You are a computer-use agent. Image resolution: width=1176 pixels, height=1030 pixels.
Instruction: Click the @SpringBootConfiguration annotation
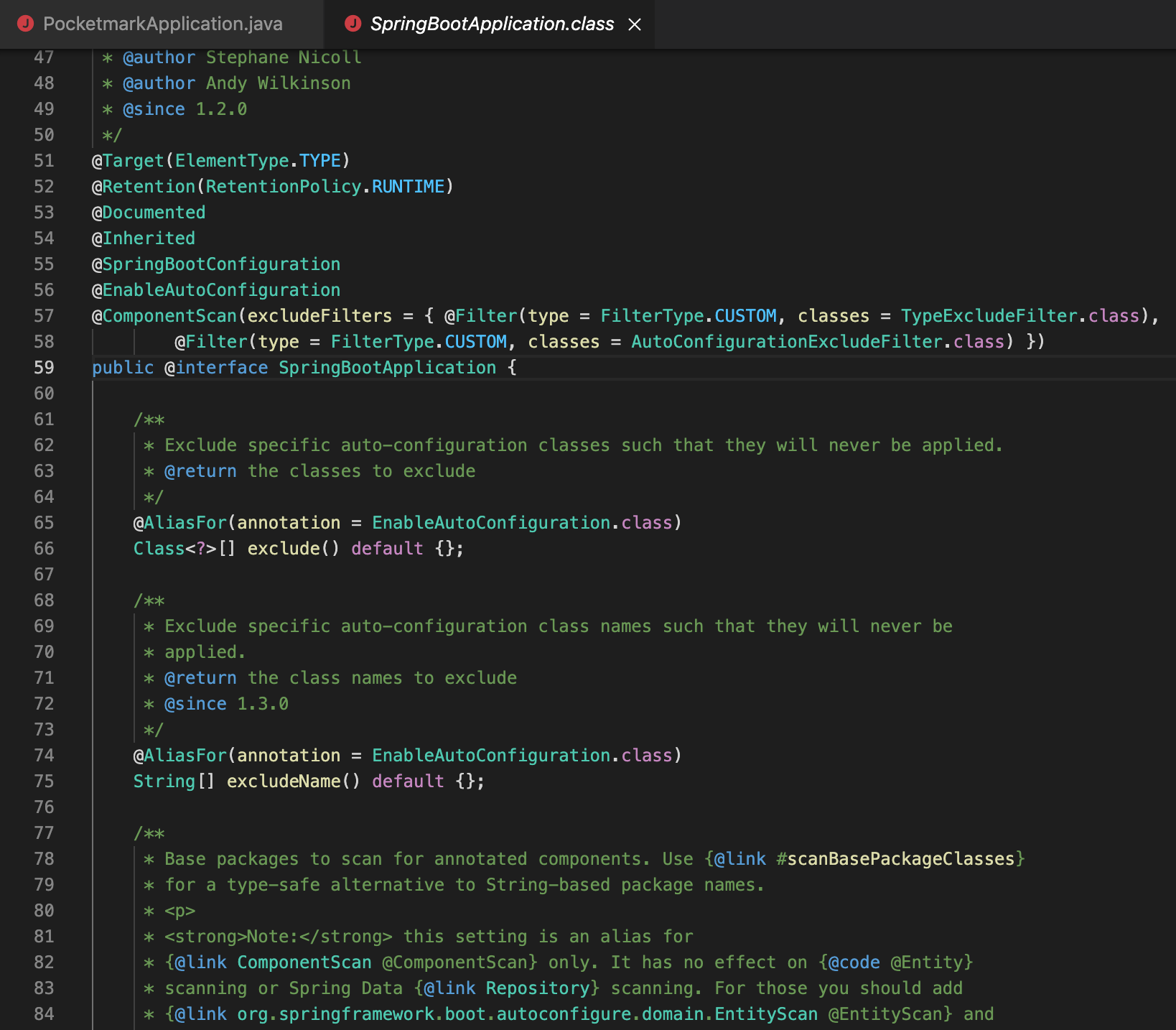coord(216,264)
